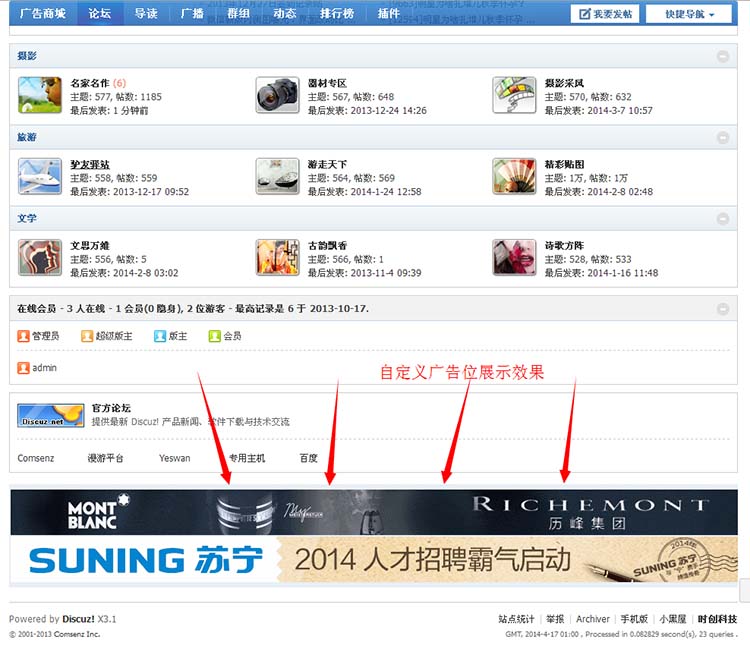The height and width of the screenshot is (655, 750).
Task: Collapse the 旅游 section
Action: (723, 137)
